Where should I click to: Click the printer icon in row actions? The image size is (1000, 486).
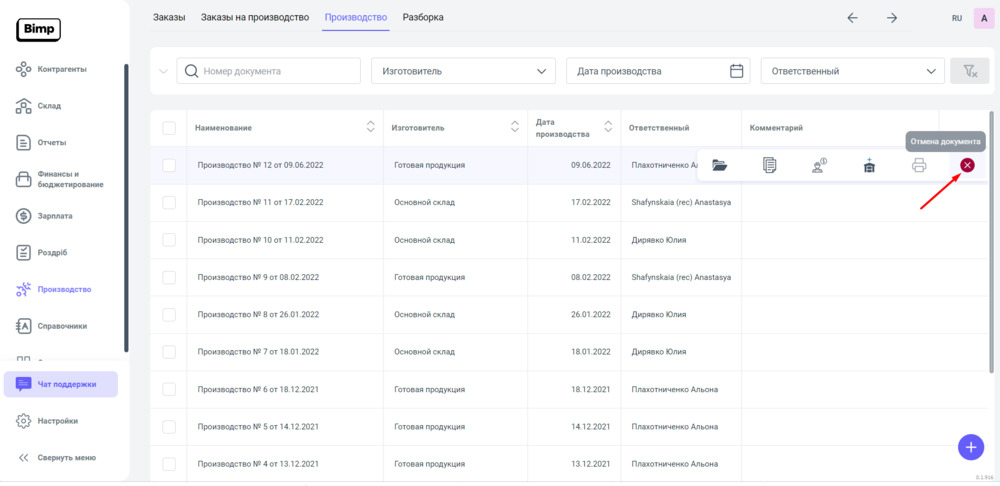pos(919,166)
